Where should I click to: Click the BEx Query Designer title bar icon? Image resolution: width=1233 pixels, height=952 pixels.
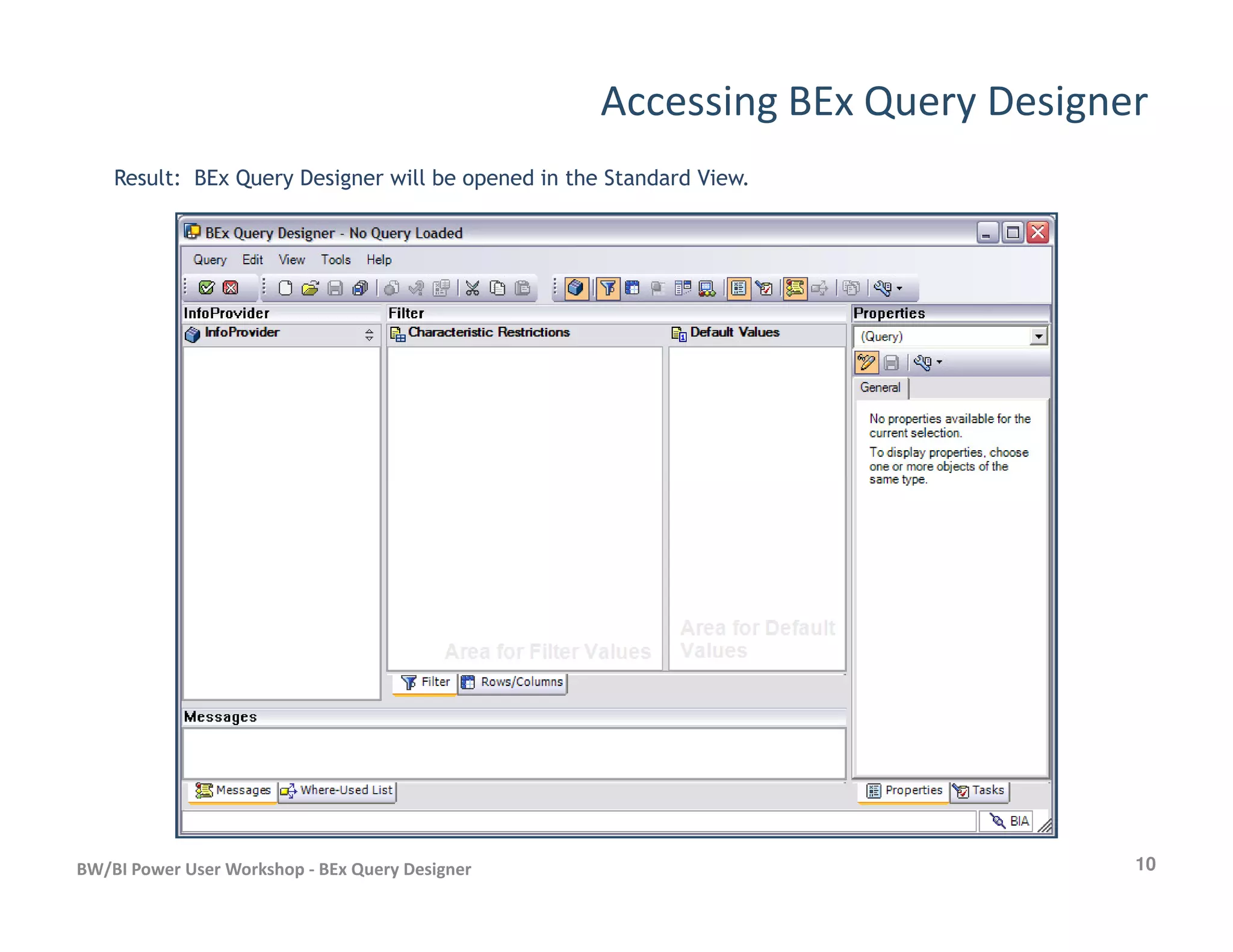[x=193, y=232]
